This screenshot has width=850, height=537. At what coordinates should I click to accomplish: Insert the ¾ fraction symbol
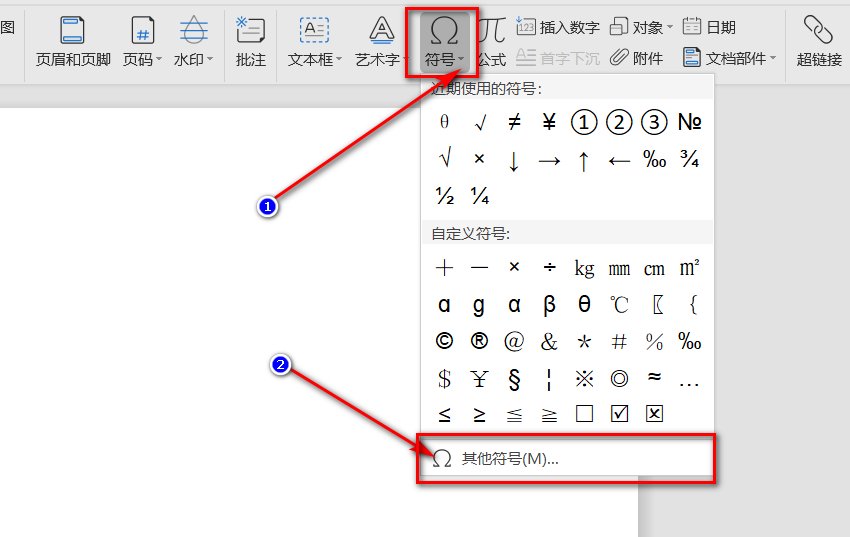(x=690, y=159)
